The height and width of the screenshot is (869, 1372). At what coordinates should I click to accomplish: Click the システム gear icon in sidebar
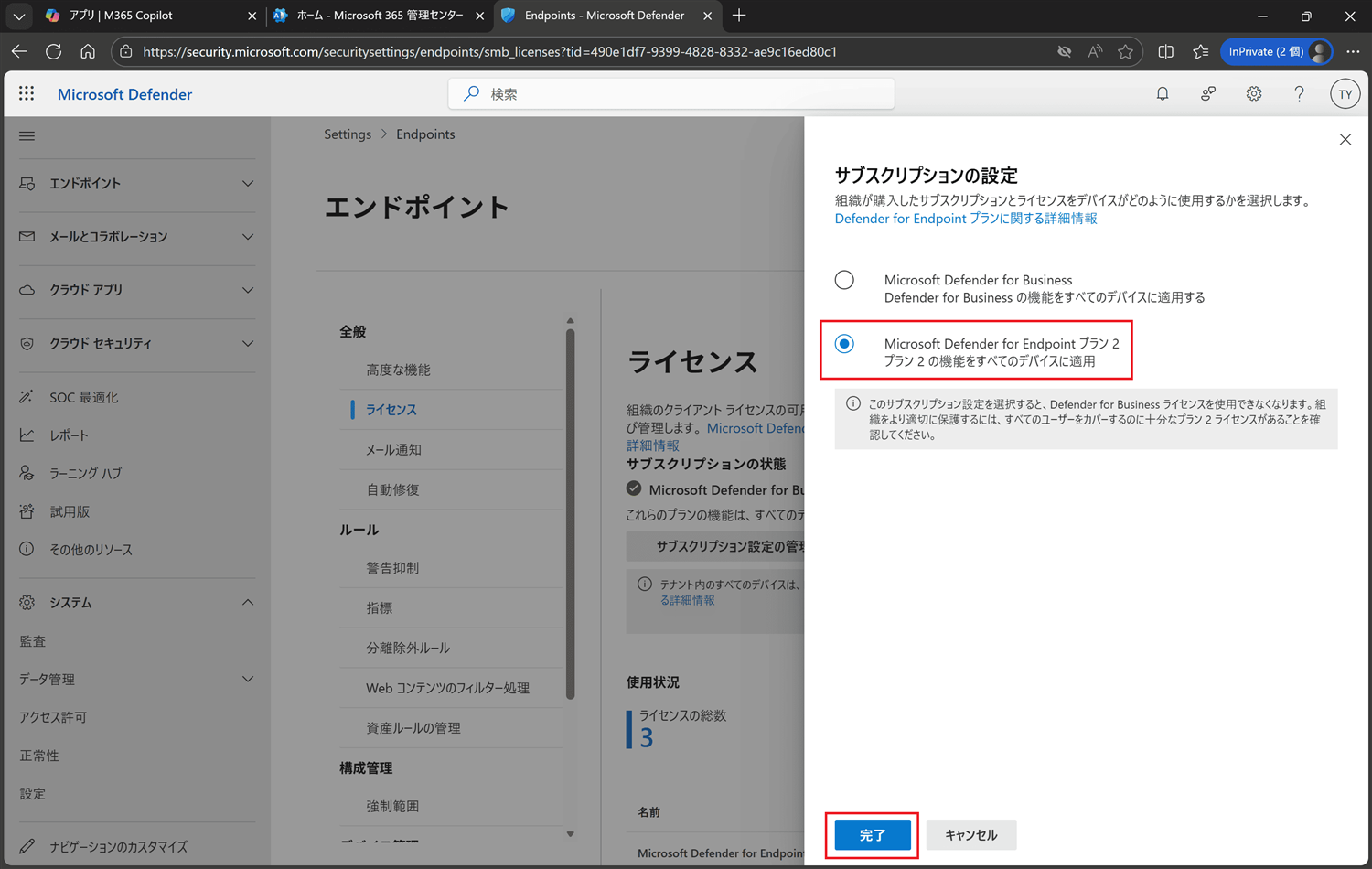[x=27, y=602]
